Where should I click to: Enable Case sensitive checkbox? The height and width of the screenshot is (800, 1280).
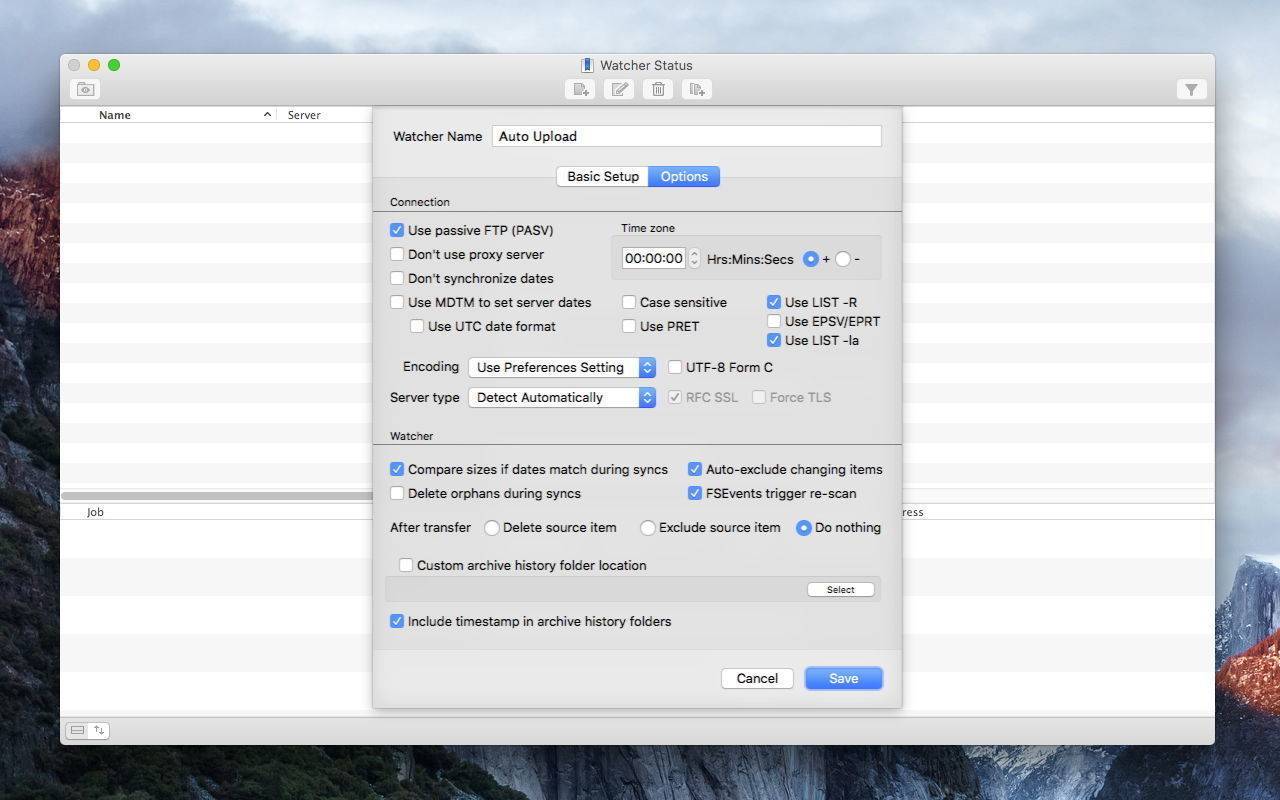tap(629, 302)
